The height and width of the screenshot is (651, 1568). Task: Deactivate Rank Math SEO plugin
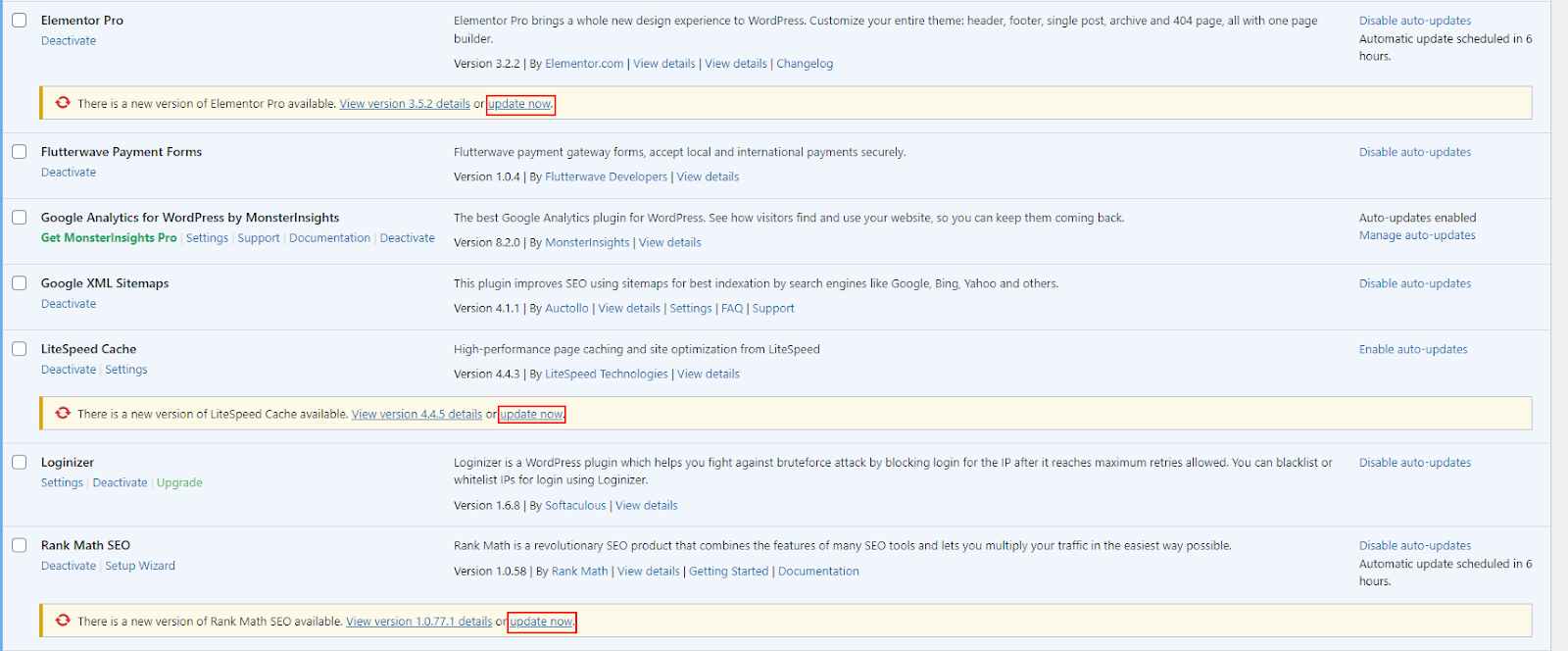point(69,566)
